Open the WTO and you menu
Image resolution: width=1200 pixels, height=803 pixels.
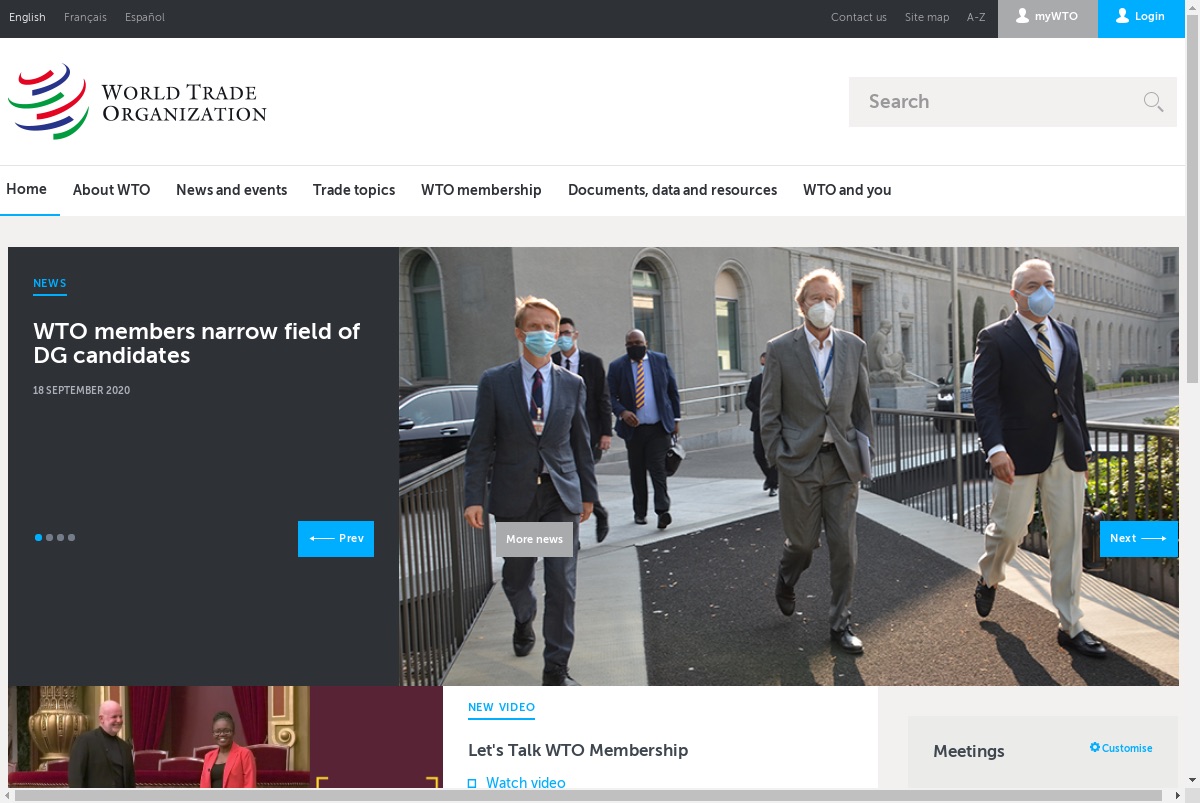847,190
